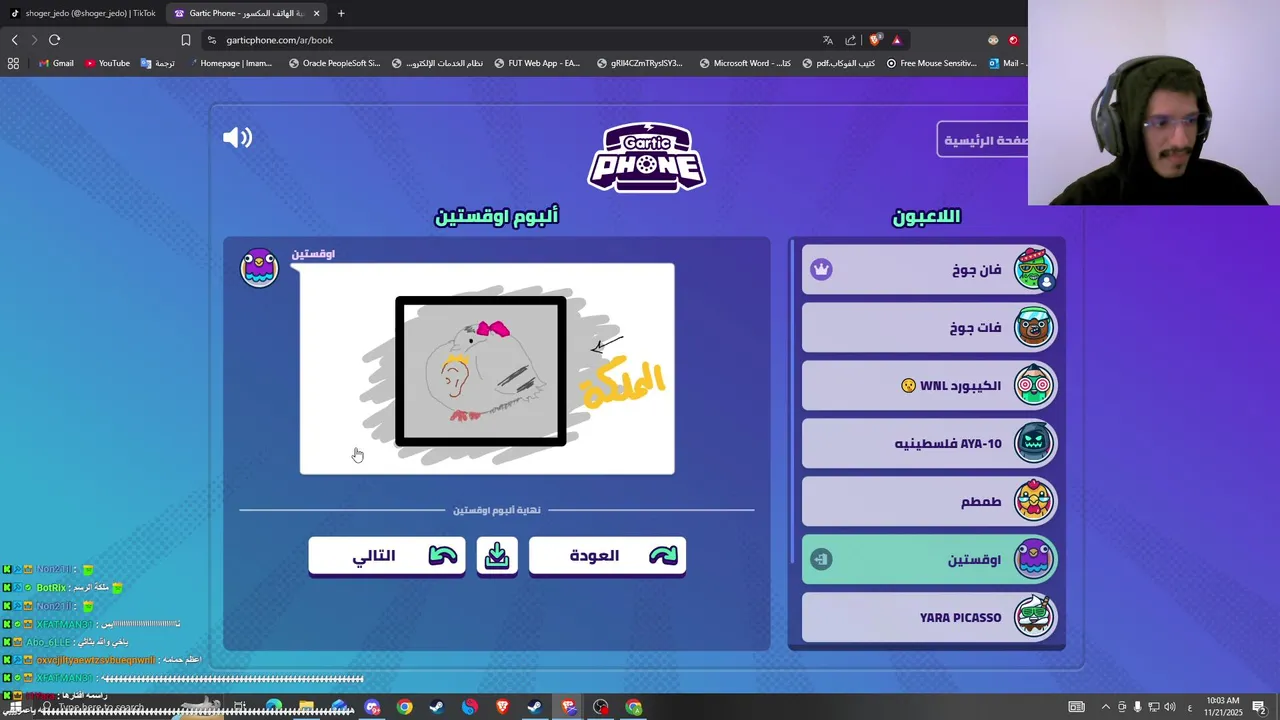Select player row الكيبورد WNL

pyautogui.click(x=929, y=386)
